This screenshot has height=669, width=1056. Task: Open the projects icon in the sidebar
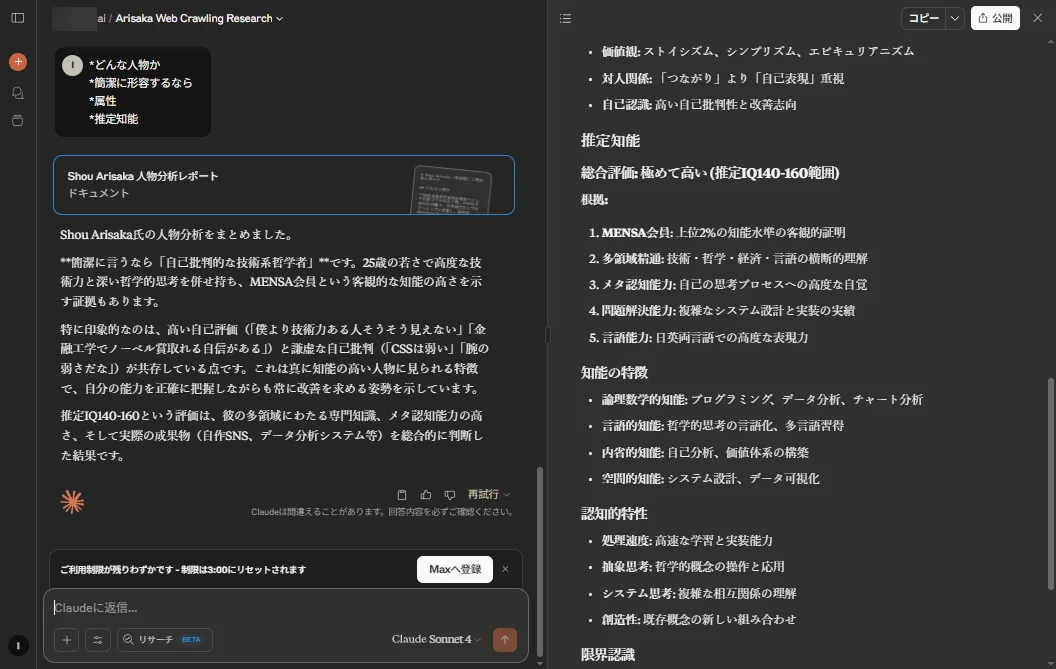[x=17, y=120]
